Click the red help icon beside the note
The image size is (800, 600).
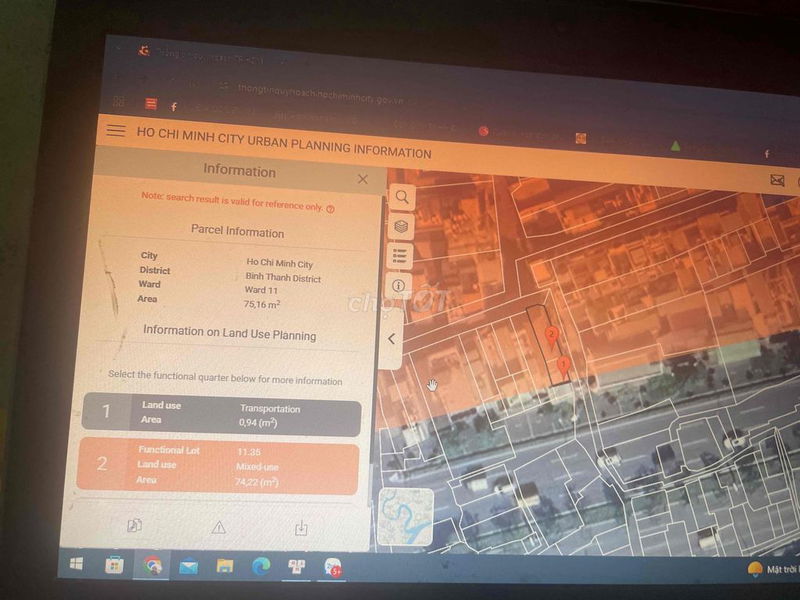[x=330, y=209]
